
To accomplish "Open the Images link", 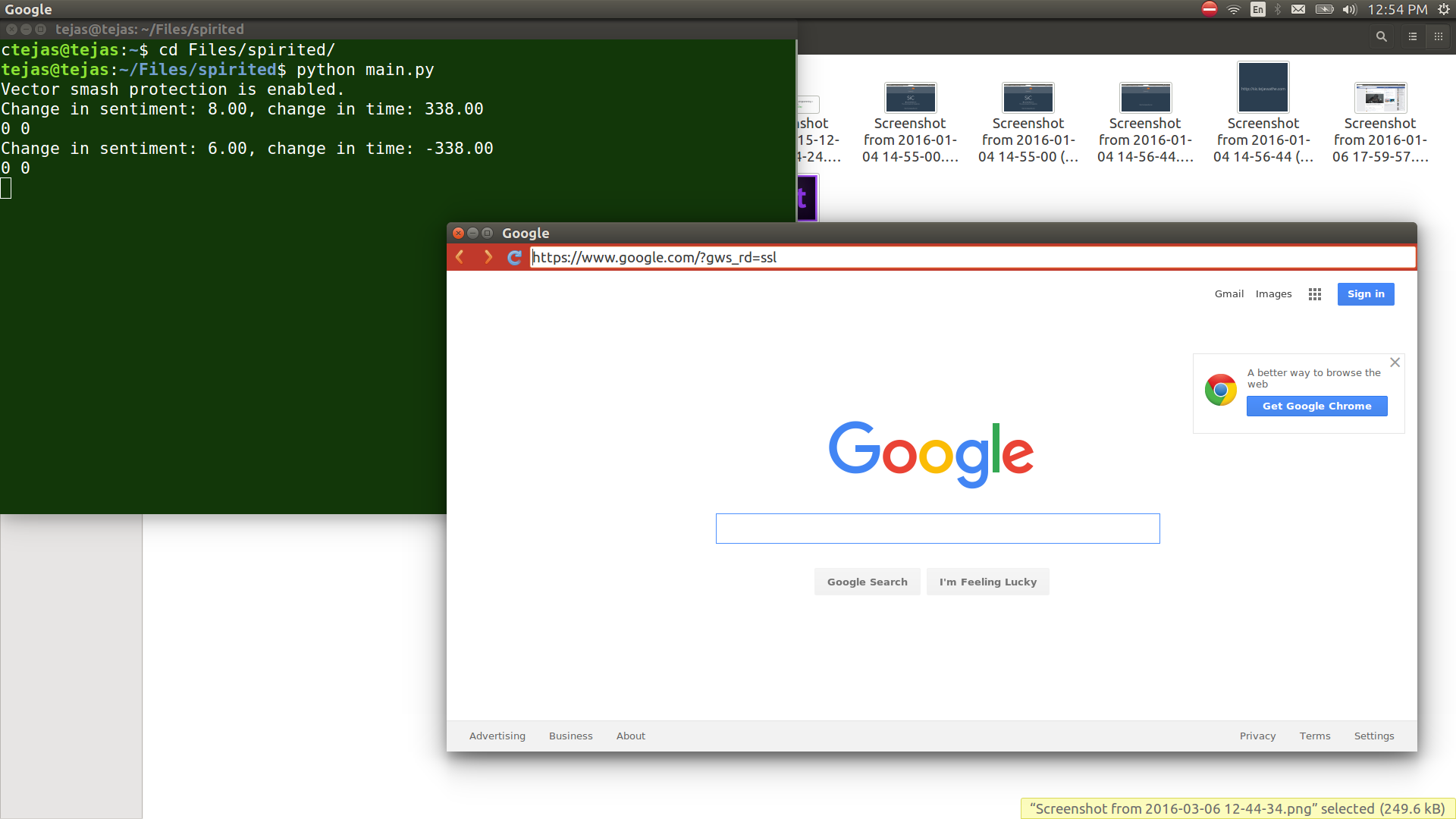I will [x=1273, y=294].
